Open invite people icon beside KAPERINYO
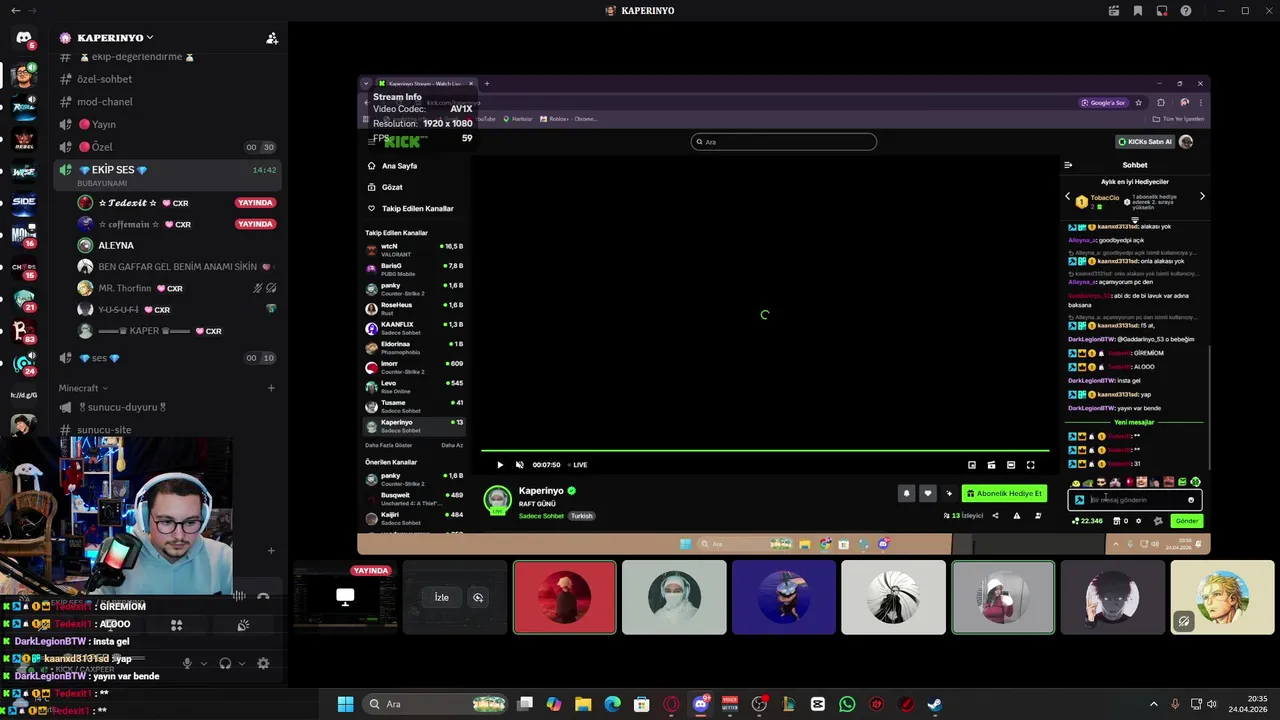 272,38
